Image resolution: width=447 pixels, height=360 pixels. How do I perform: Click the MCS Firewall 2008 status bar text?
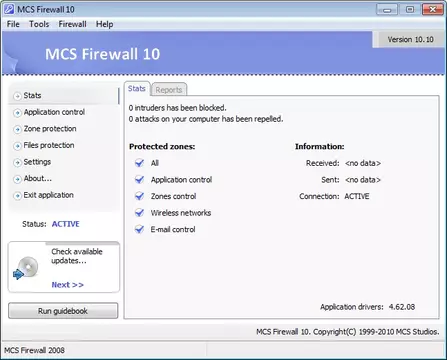pyautogui.click(x=34, y=350)
